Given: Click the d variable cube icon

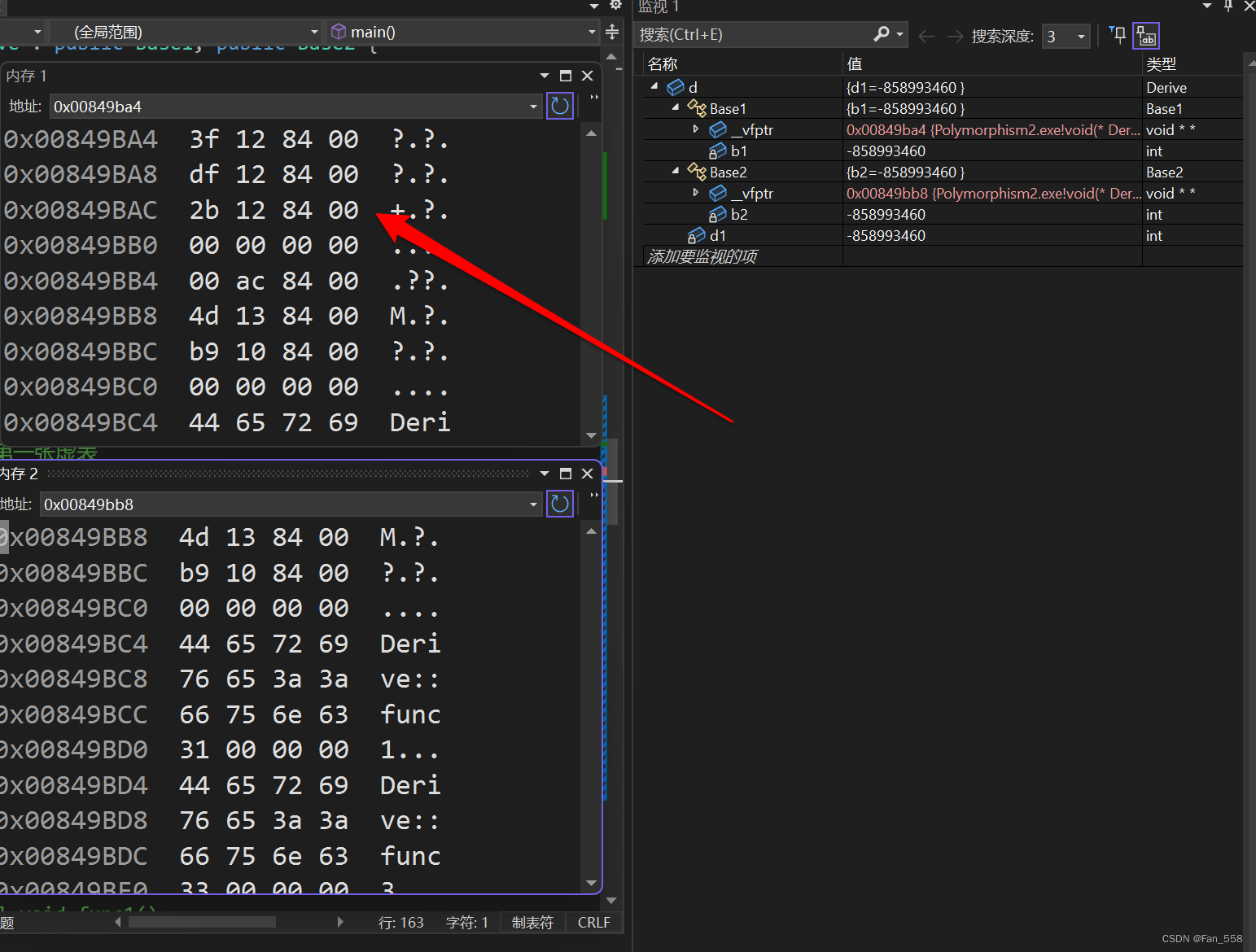Looking at the screenshot, I should (676, 87).
